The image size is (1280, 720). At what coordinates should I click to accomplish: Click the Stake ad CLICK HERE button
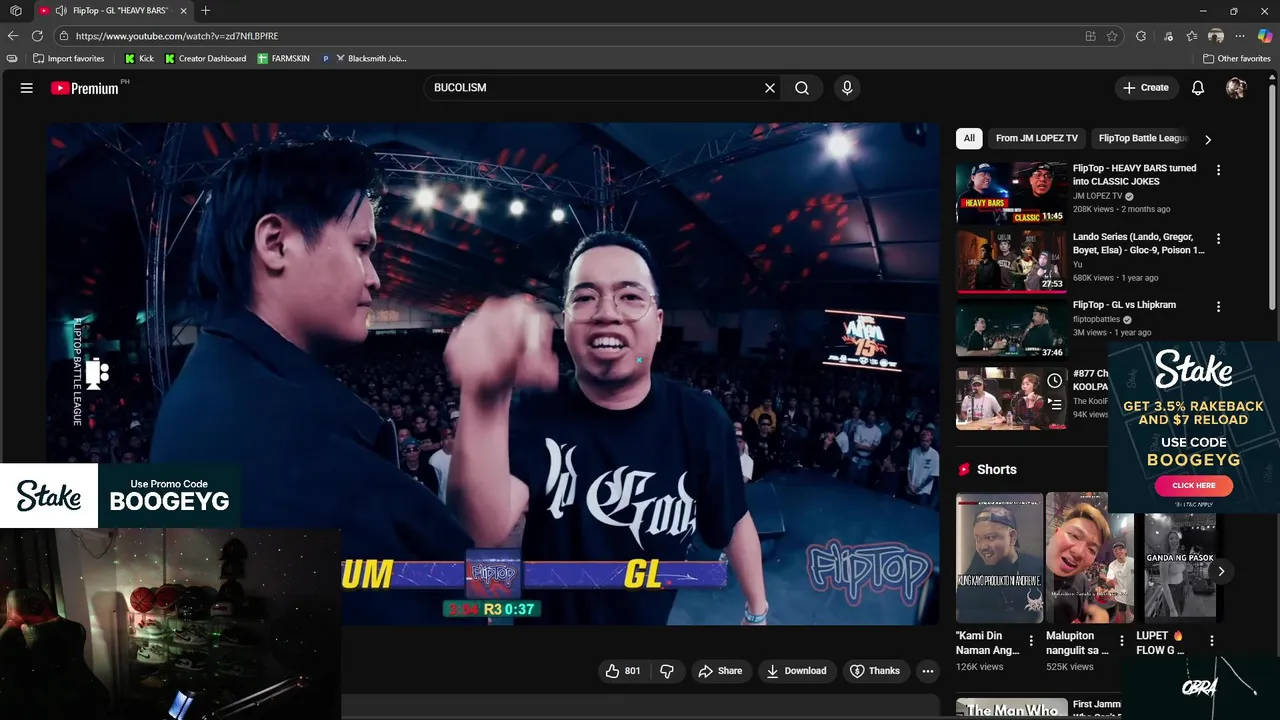pyautogui.click(x=1193, y=485)
